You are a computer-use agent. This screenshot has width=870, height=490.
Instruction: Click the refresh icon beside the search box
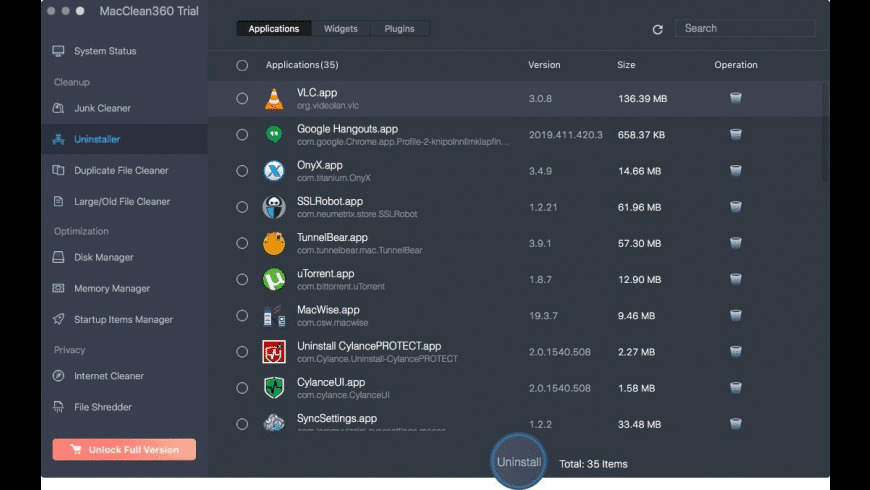[x=657, y=29]
